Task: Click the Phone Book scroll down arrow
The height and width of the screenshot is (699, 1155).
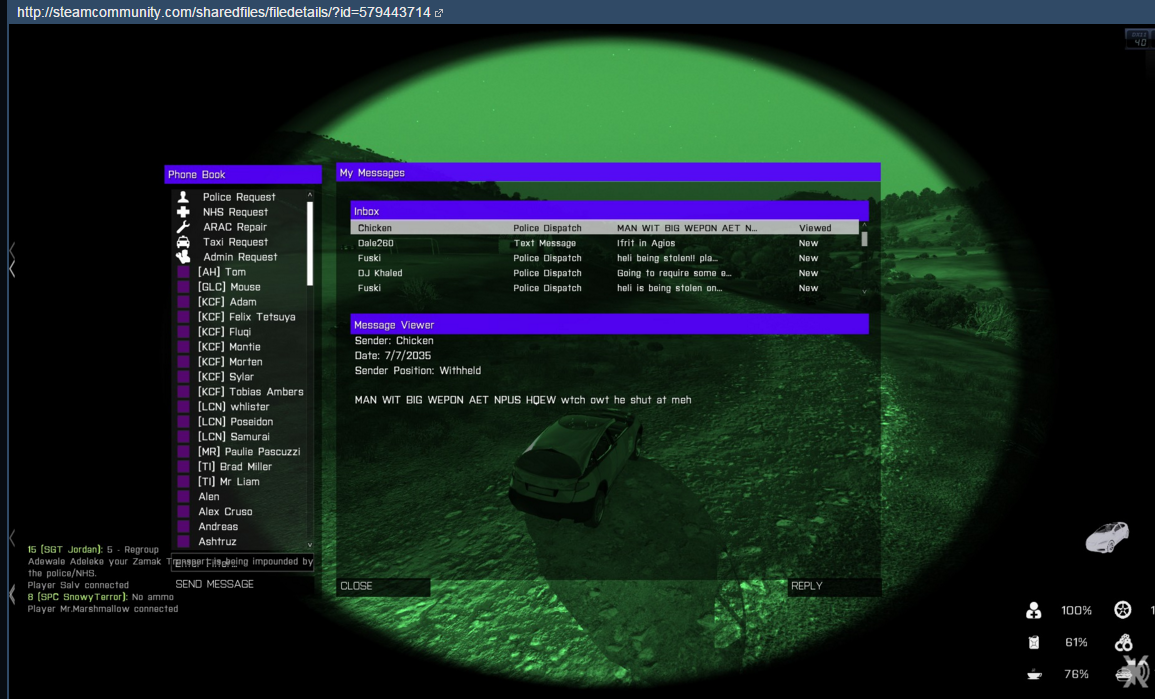Action: 309,544
